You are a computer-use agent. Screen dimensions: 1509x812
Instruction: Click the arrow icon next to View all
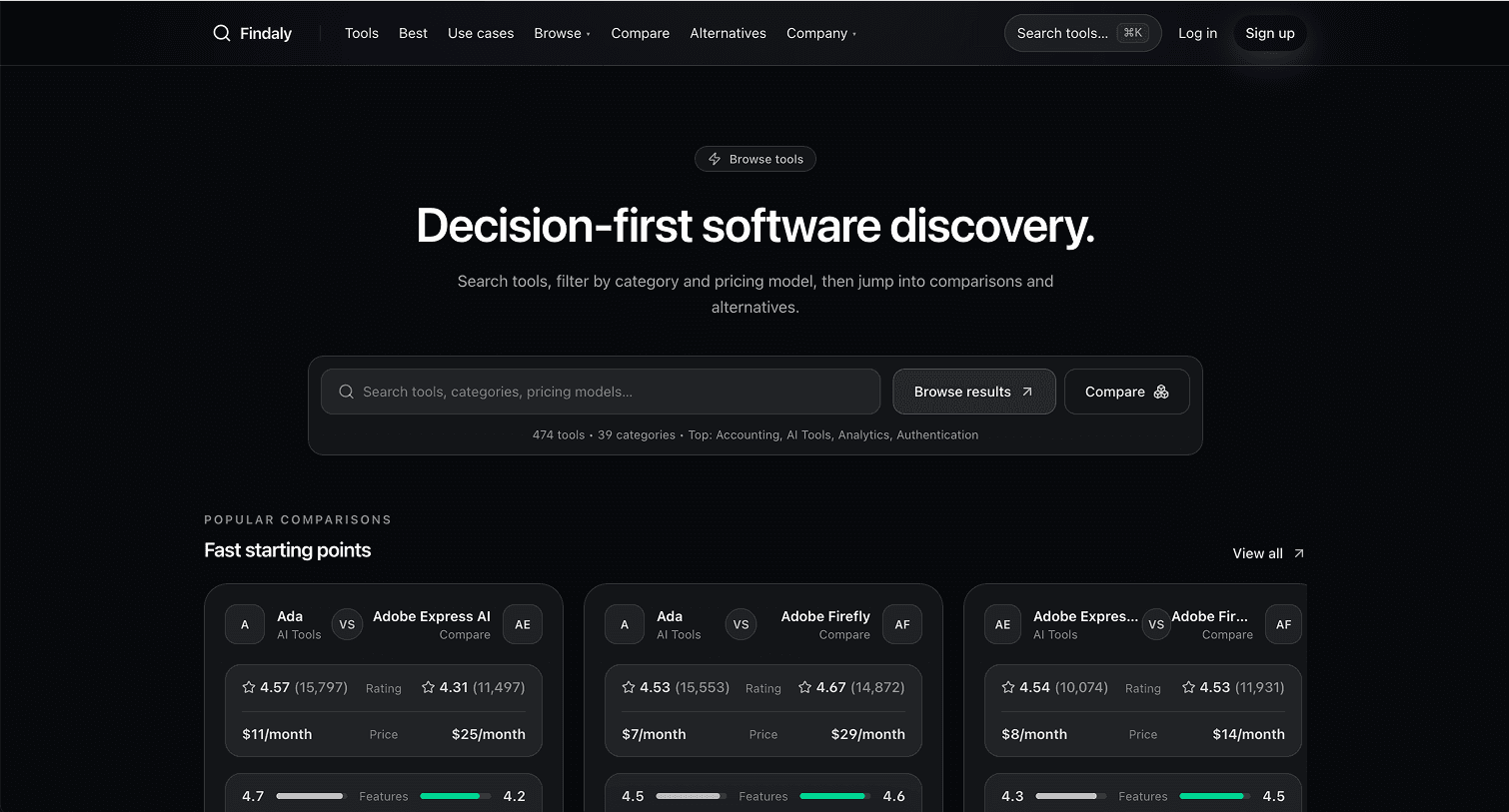click(1298, 553)
